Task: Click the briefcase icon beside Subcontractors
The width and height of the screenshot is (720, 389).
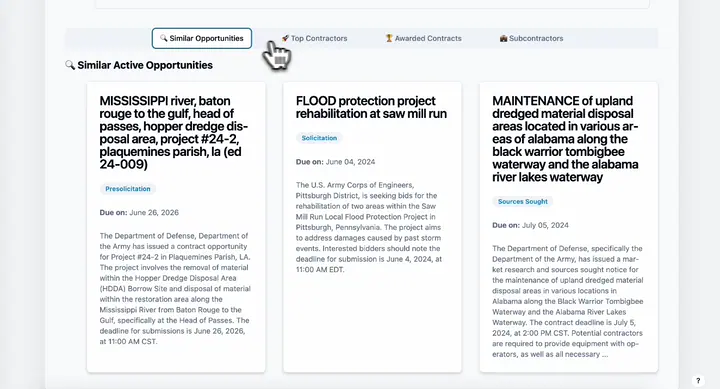Action: coord(503,38)
